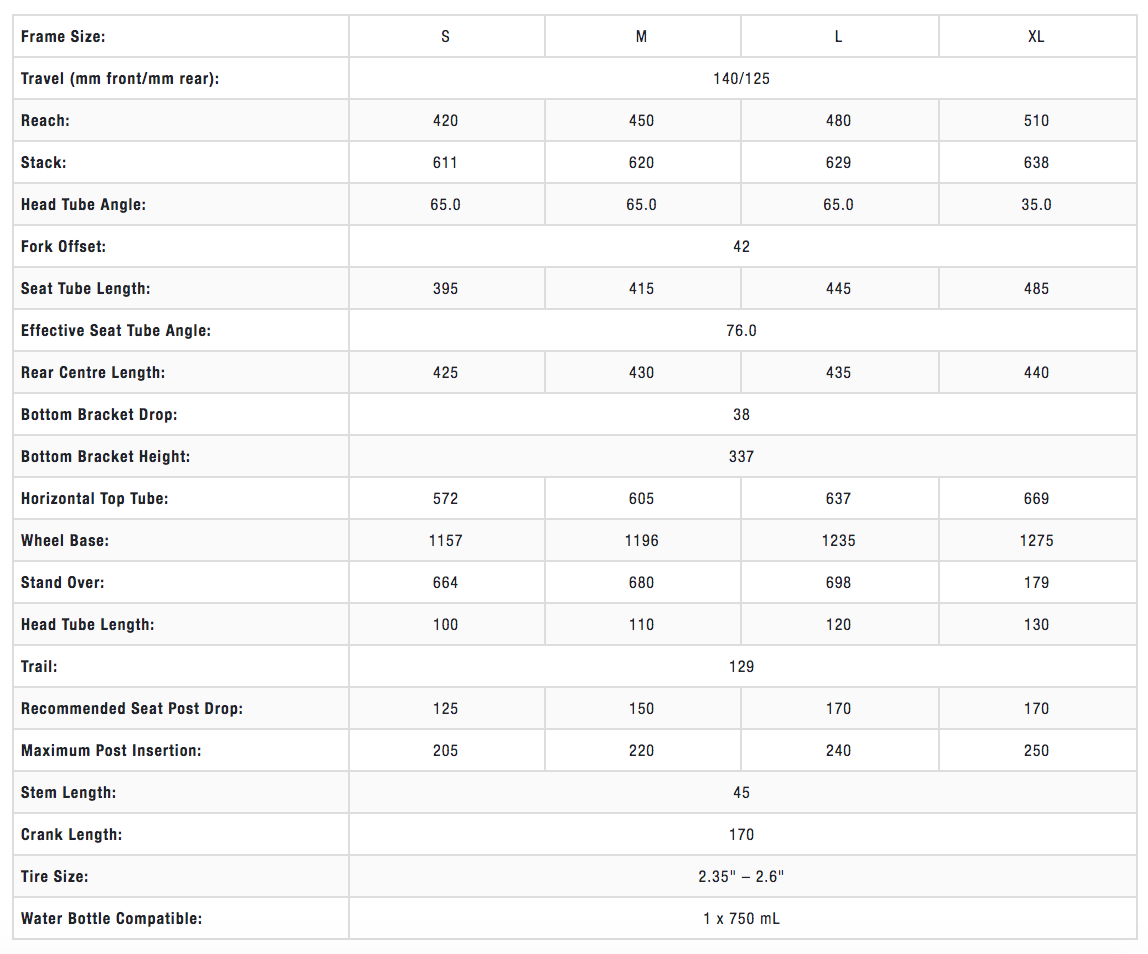This screenshot has height=954, width=1148.
Task: Select the Trail value 129
Action: pos(741,667)
